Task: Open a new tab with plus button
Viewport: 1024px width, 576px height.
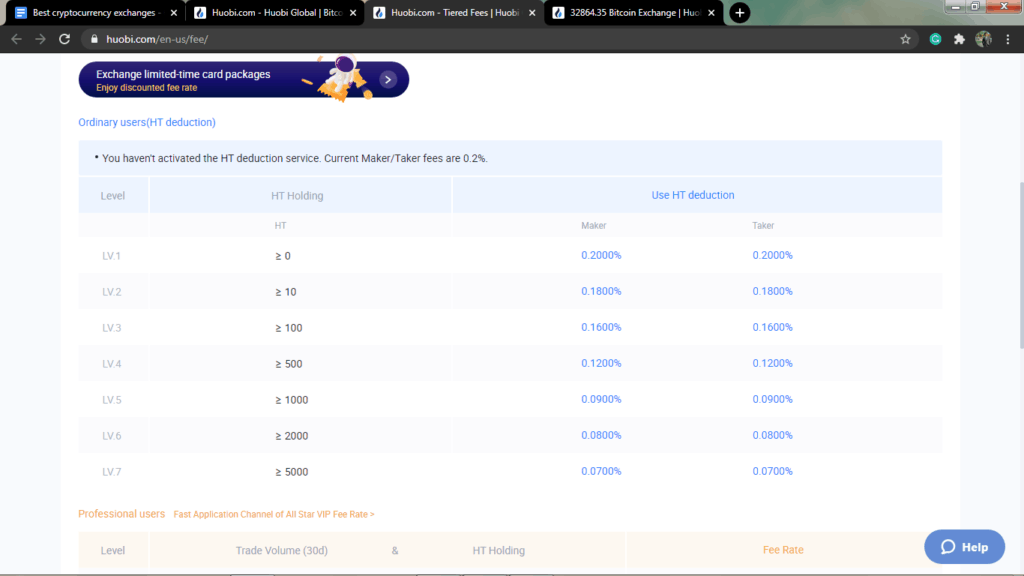Action: [x=739, y=12]
